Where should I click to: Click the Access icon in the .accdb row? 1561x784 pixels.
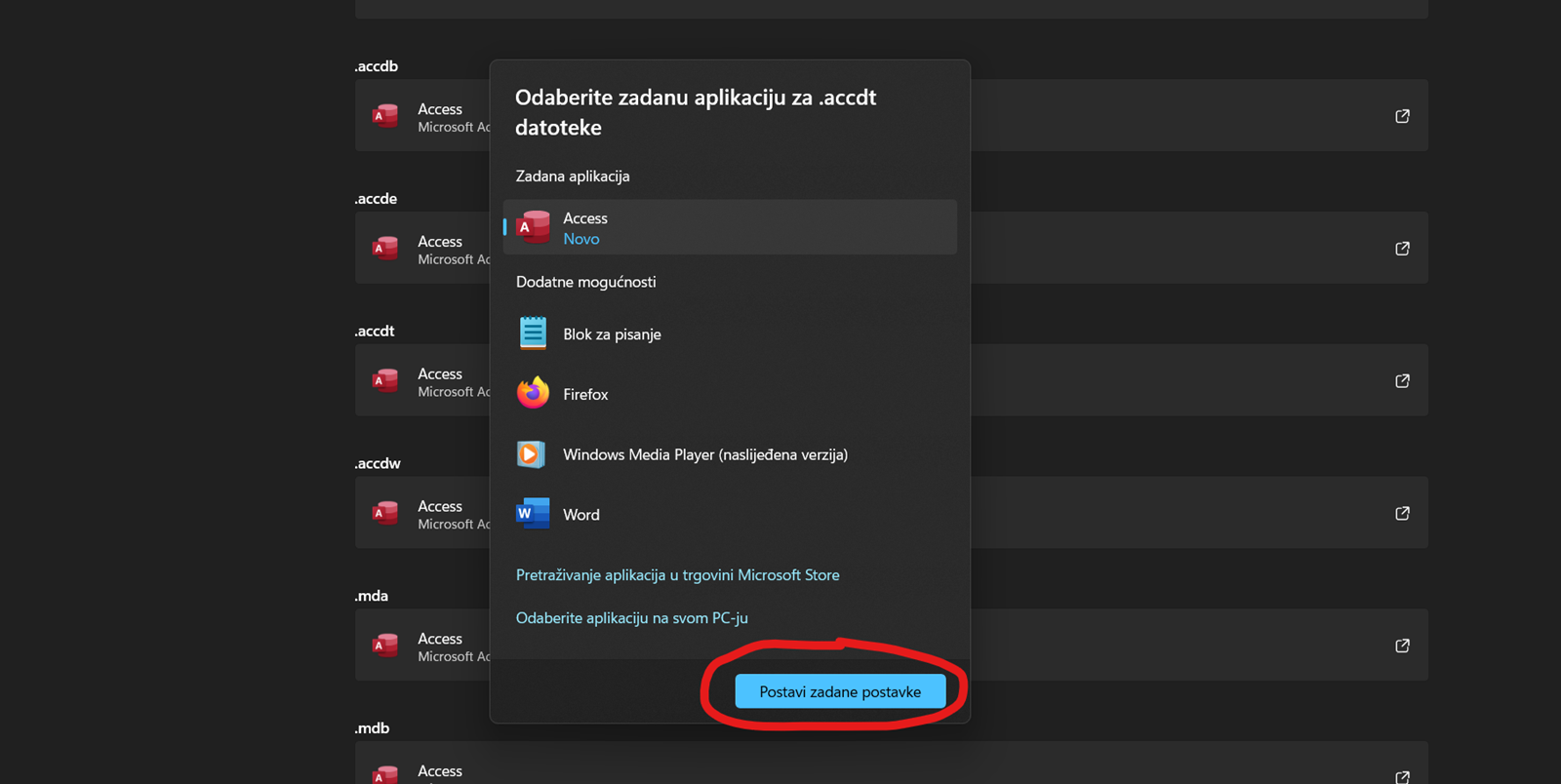[384, 116]
